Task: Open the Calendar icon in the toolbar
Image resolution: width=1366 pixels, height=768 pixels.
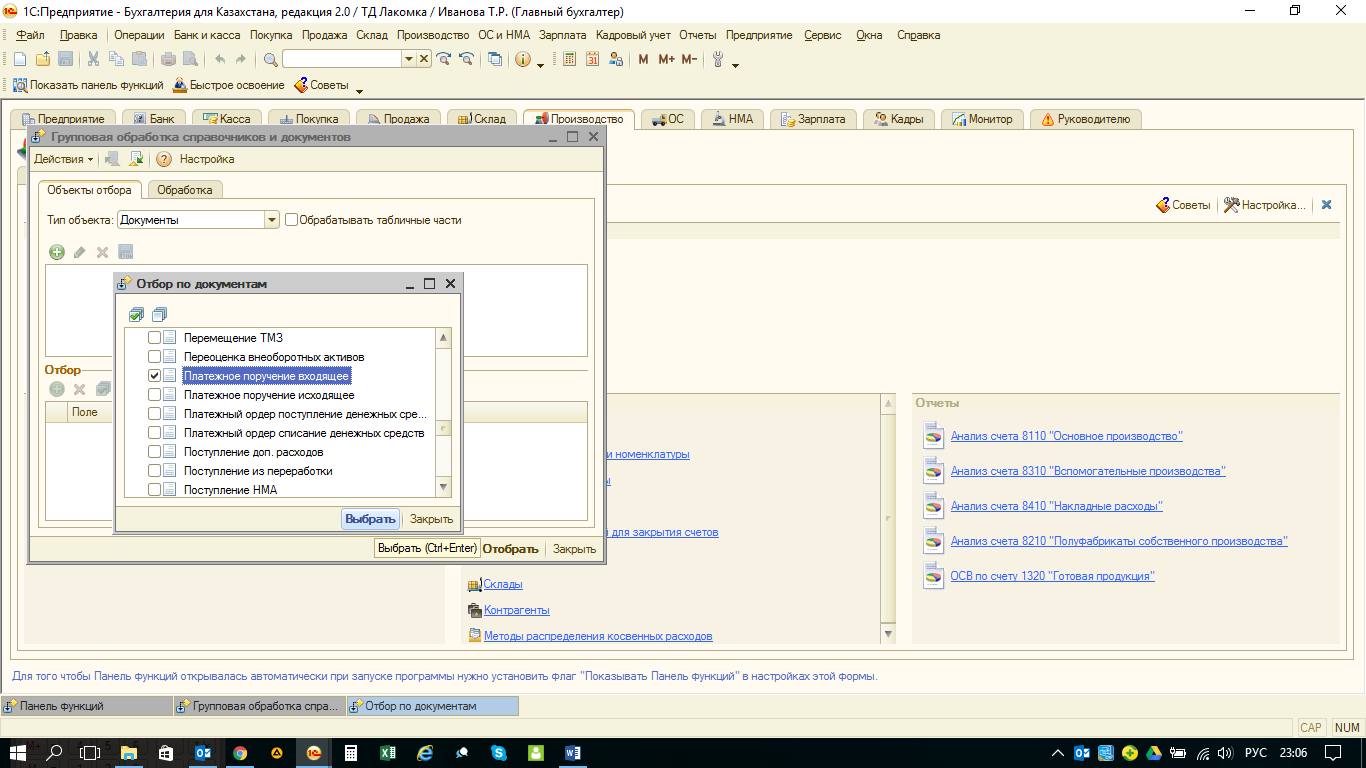Action: point(592,59)
